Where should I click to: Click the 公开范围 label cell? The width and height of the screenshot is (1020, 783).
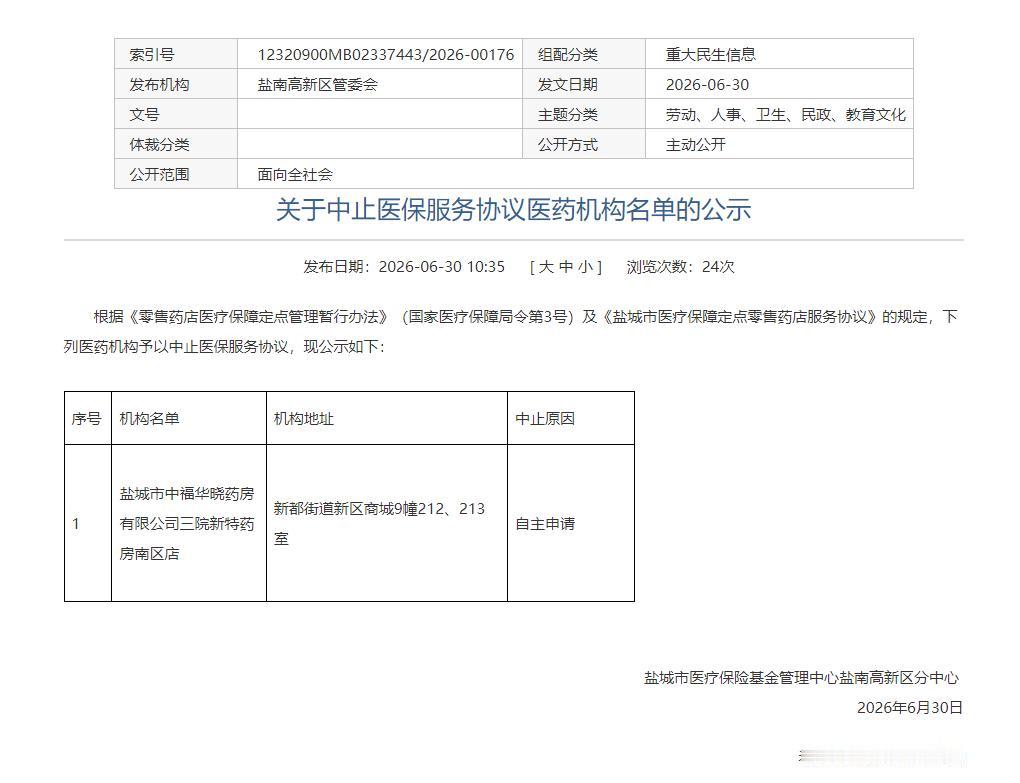tap(176, 174)
